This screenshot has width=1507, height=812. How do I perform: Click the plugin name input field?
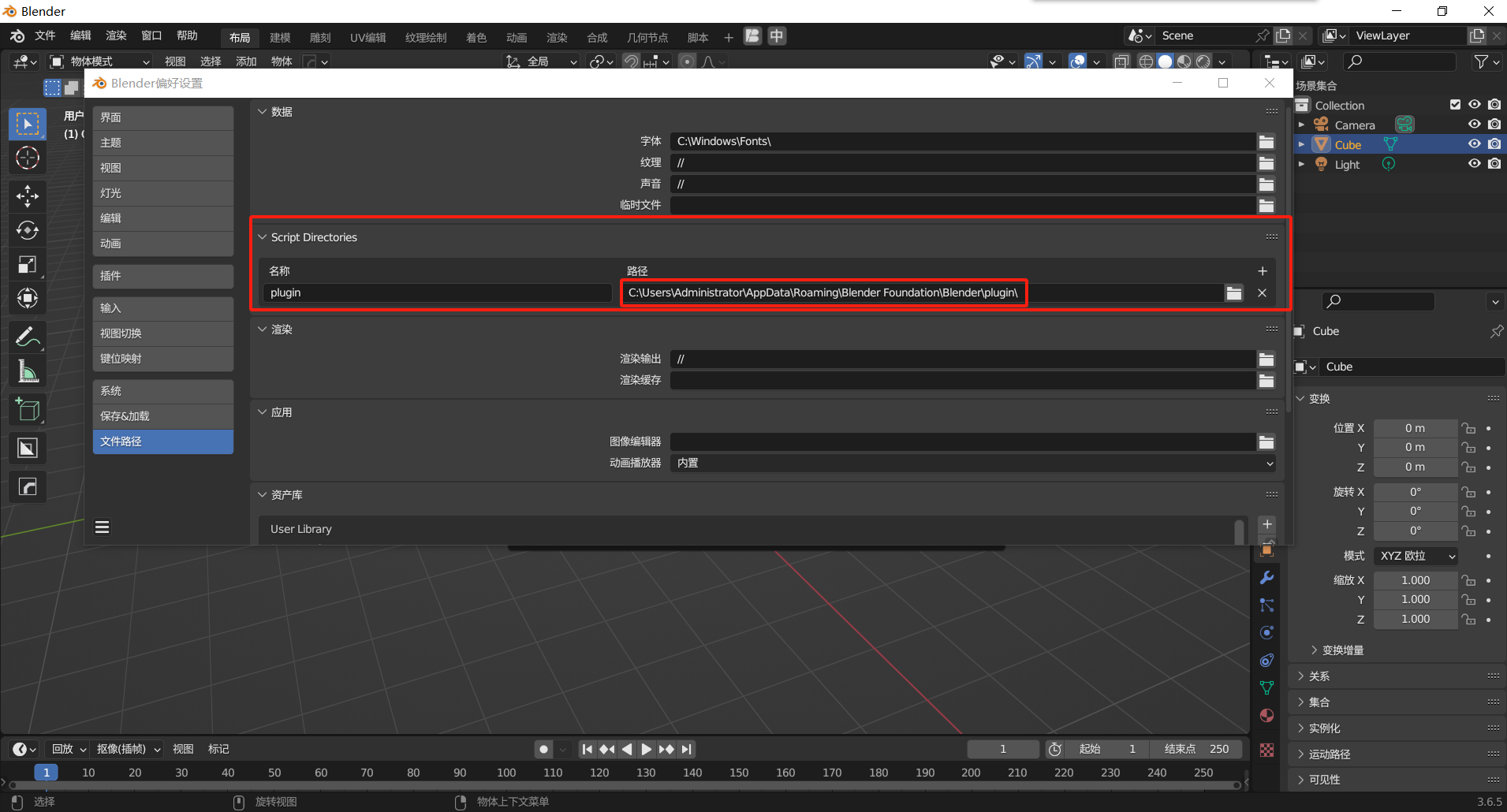tap(436, 292)
